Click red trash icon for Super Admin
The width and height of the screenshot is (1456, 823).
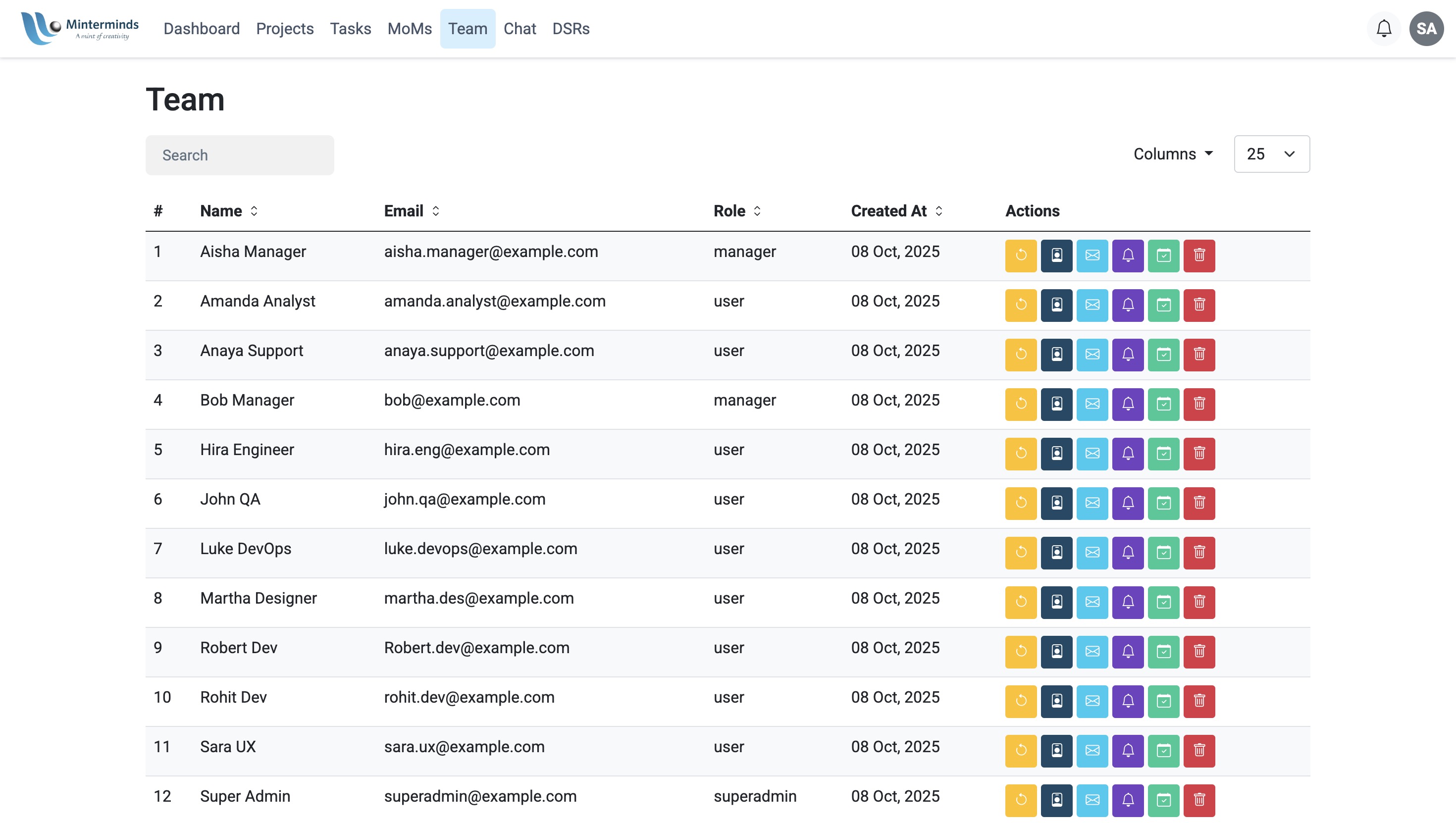coord(1198,800)
